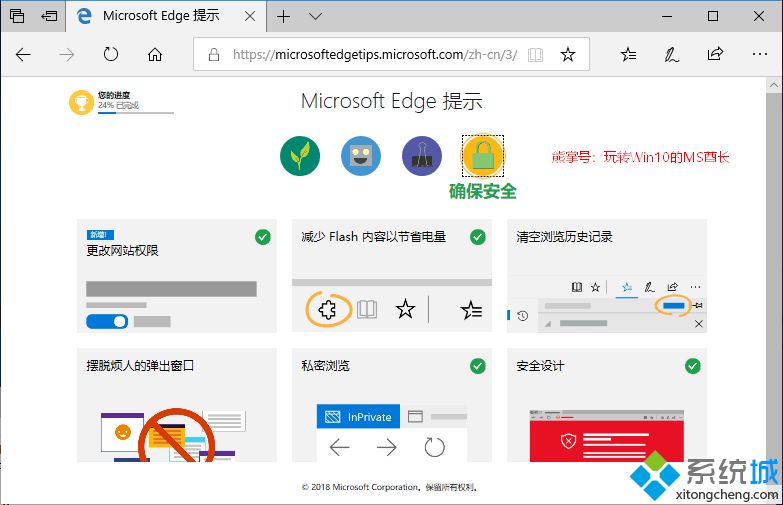Viewport: 783px width, 505px height.
Task: Click the vertical scrollbar up arrow
Action: 774,85
